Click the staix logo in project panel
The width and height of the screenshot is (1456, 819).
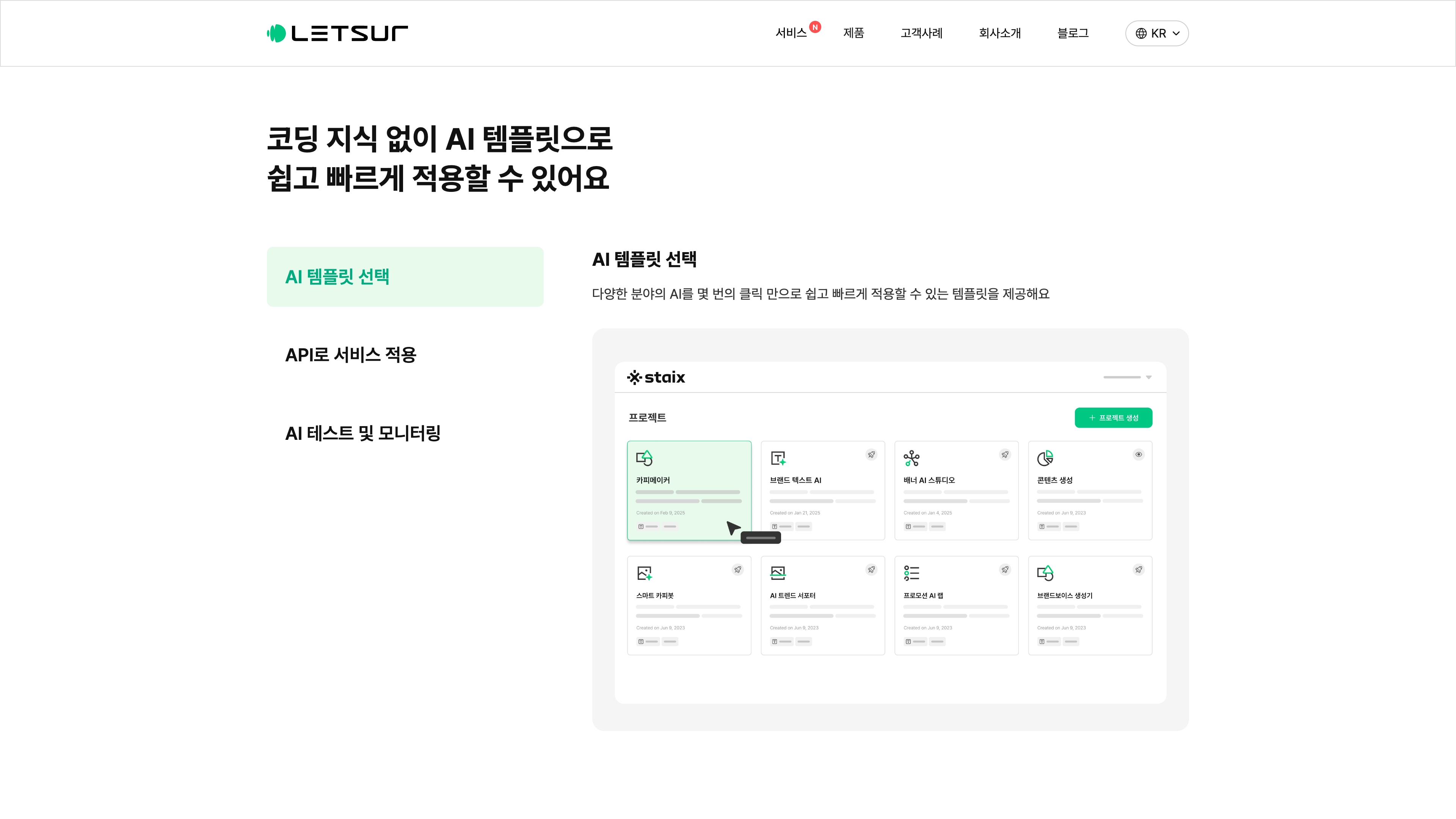[x=656, y=377]
